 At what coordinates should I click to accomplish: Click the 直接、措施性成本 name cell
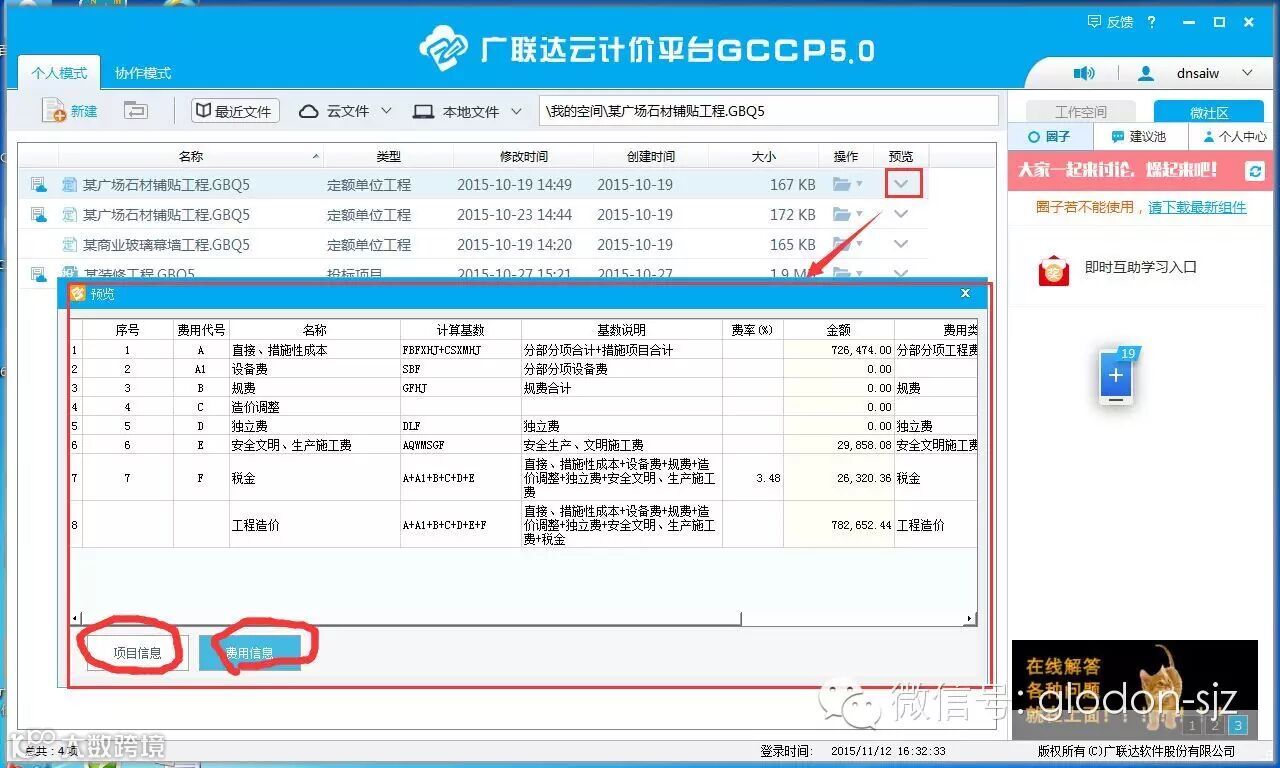pyautogui.click(x=315, y=350)
